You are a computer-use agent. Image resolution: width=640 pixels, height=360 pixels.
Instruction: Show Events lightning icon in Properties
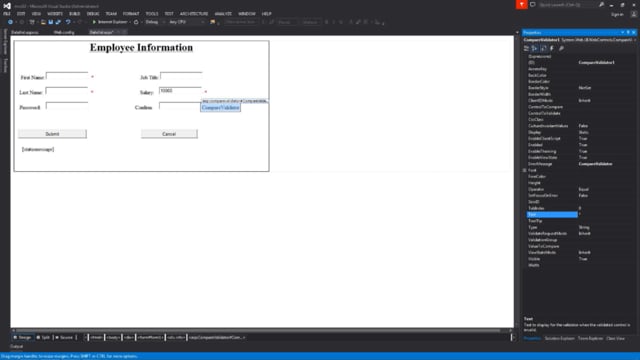[x=552, y=48]
